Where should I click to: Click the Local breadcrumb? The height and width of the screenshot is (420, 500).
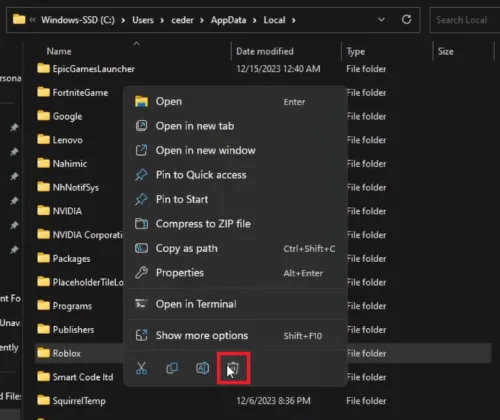pyautogui.click(x=274, y=20)
